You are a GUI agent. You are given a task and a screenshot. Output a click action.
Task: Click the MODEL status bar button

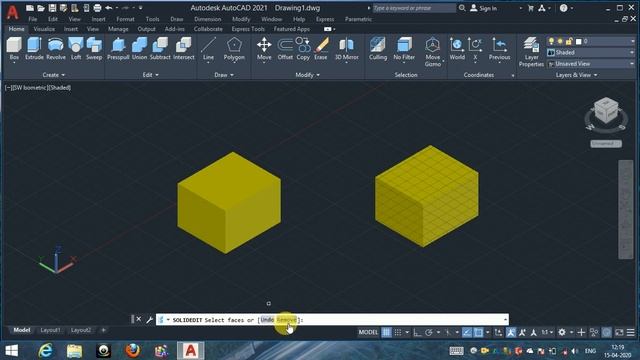[368, 332]
